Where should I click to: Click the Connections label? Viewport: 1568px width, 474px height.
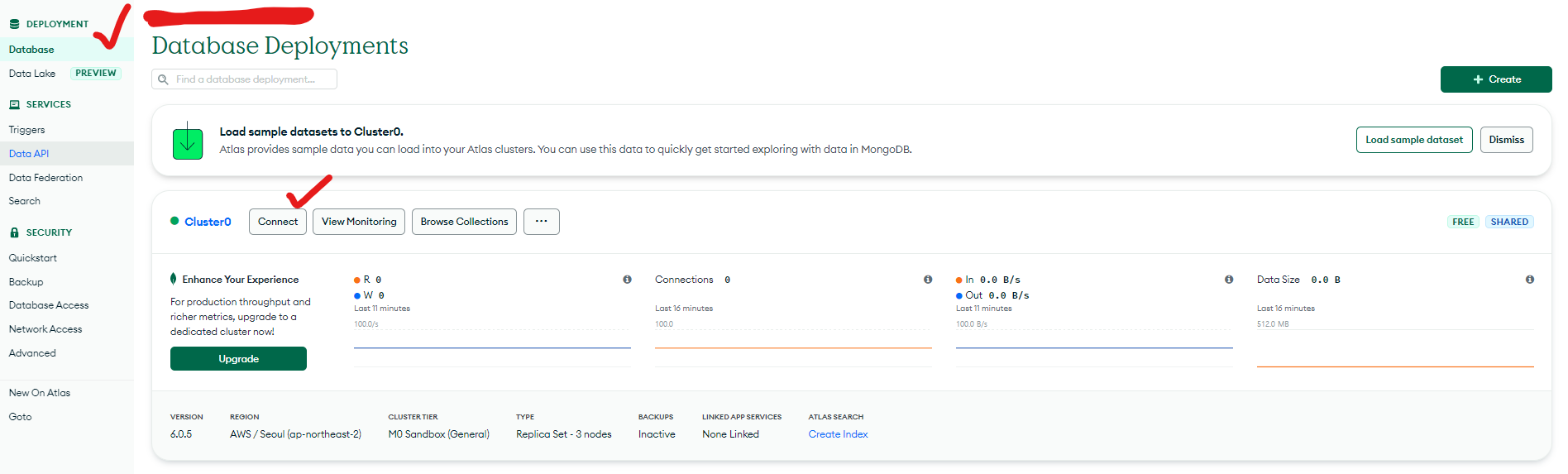(x=684, y=280)
